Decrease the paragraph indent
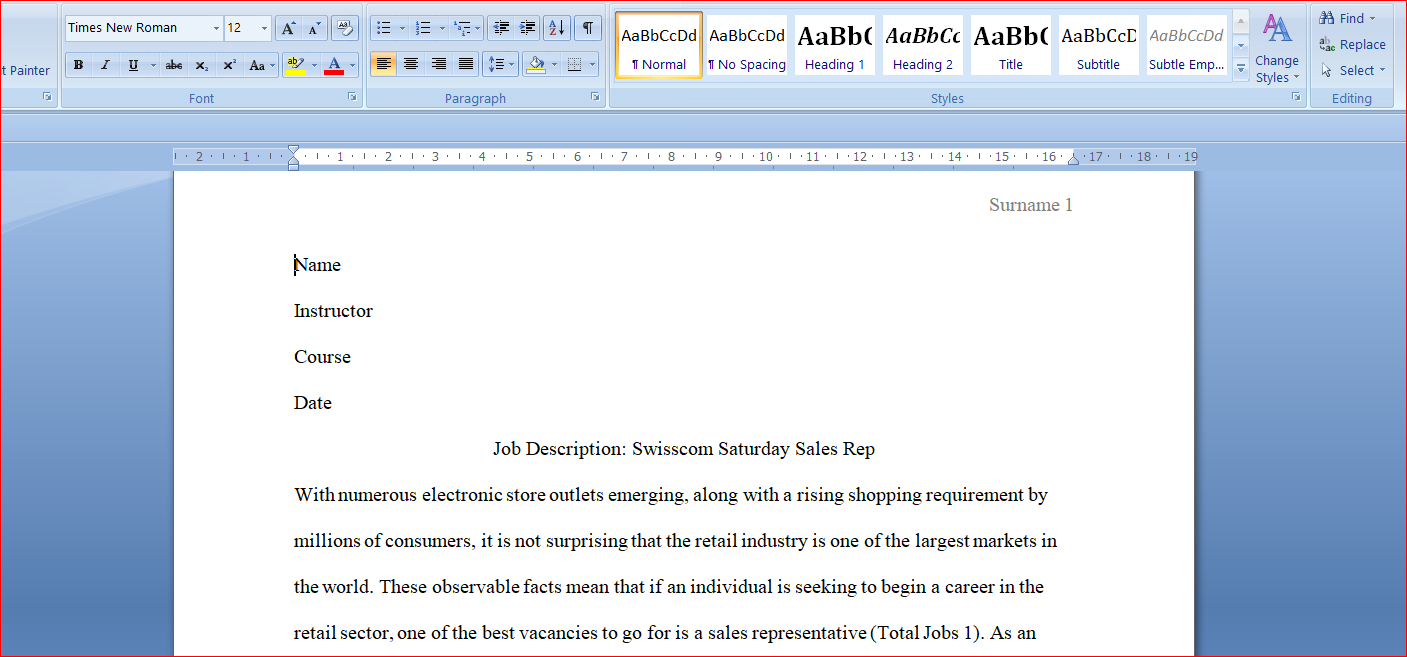Screen dimensions: 1407x657 501,28
